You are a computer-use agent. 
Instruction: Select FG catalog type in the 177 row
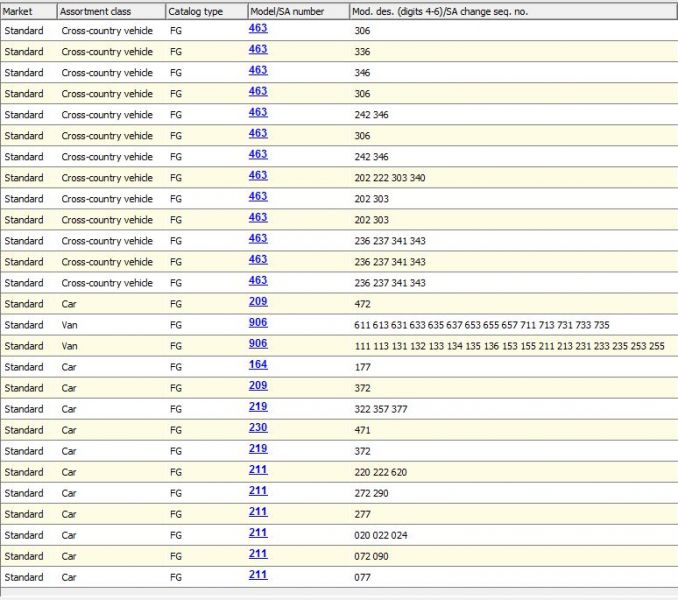click(x=176, y=367)
